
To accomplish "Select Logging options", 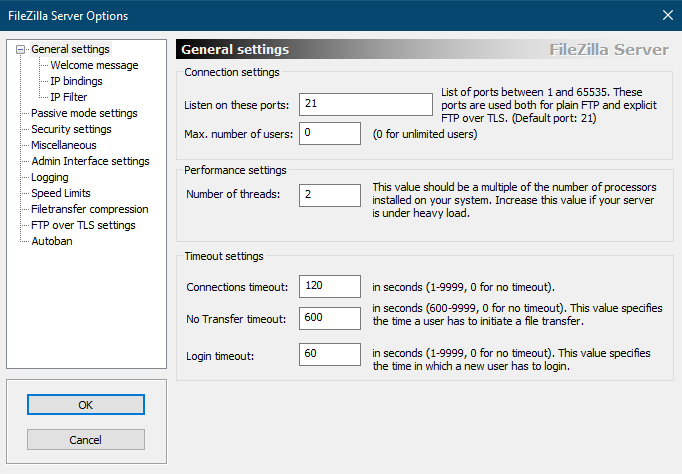I will pyautogui.click(x=50, y=177).
